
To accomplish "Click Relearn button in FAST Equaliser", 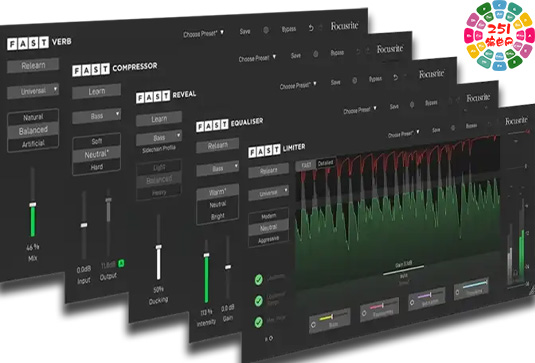I will pos(217,146).
